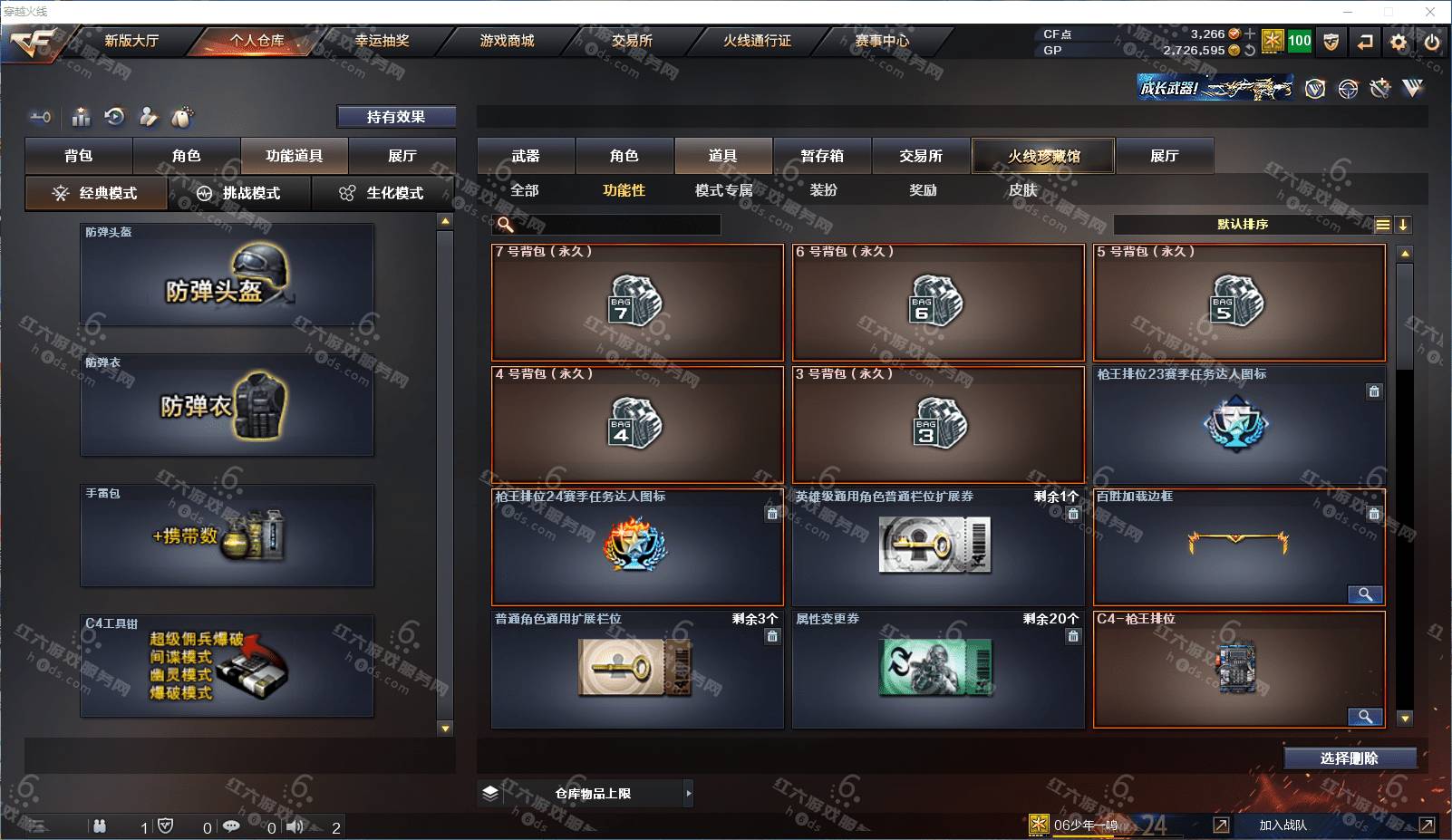This screenshot has width=1452, height=840.
Task: Click trash icon on 属性变更券 item
Action: [1073, 636]
